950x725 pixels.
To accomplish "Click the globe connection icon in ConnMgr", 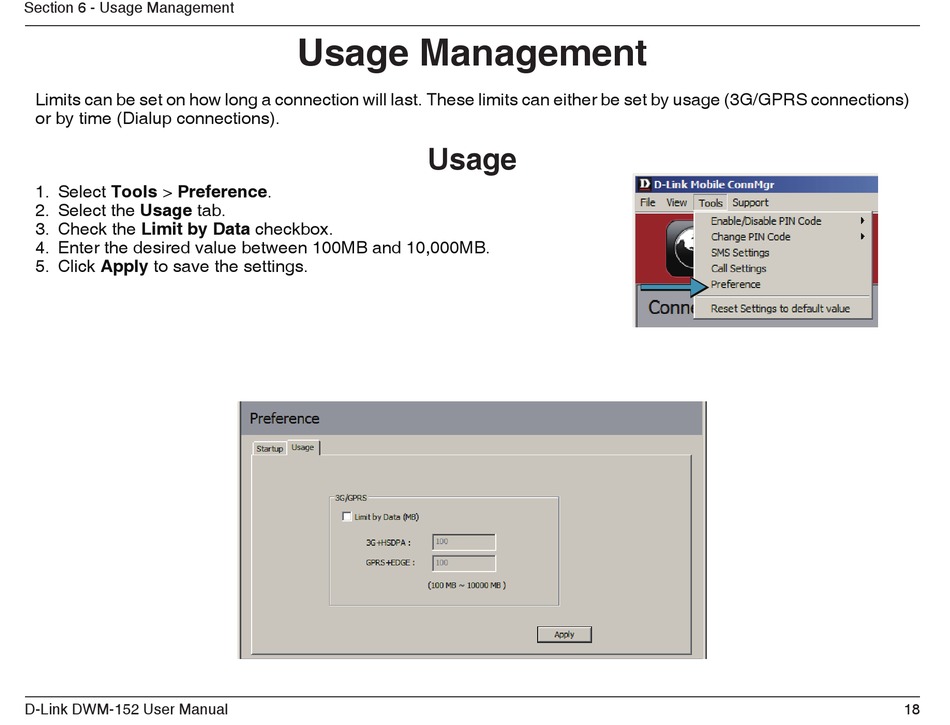I will click(x=681, y=248).
